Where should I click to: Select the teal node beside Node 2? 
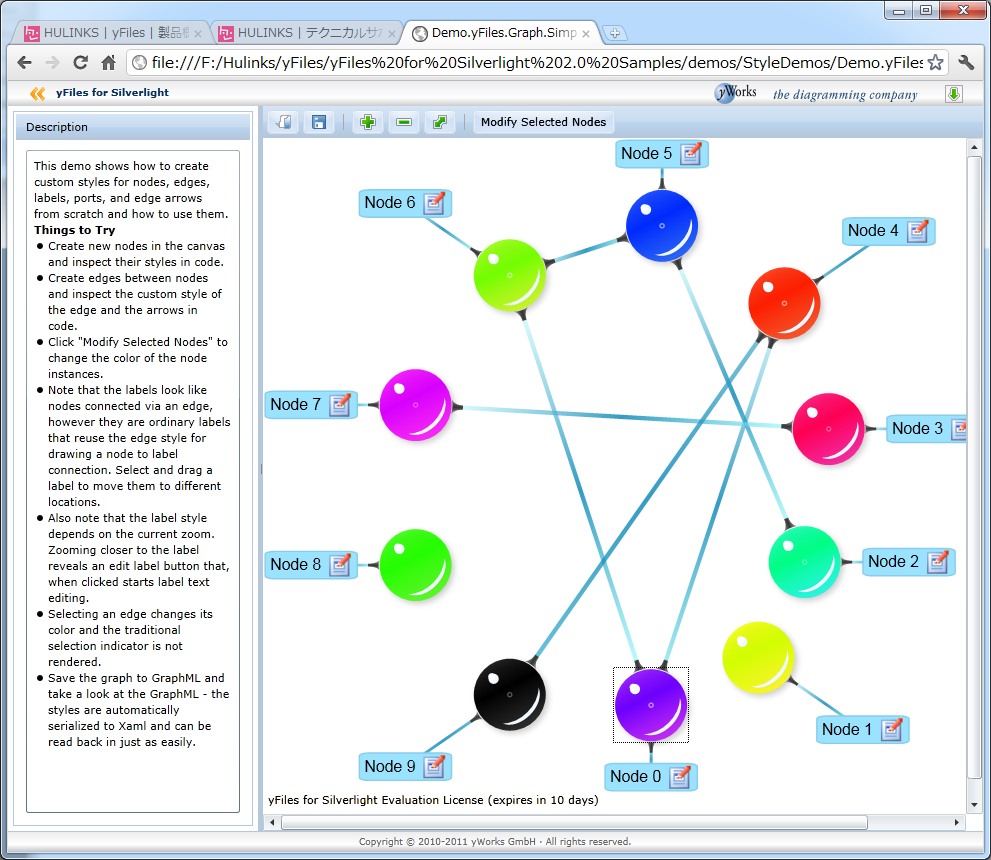click(804, 561)
